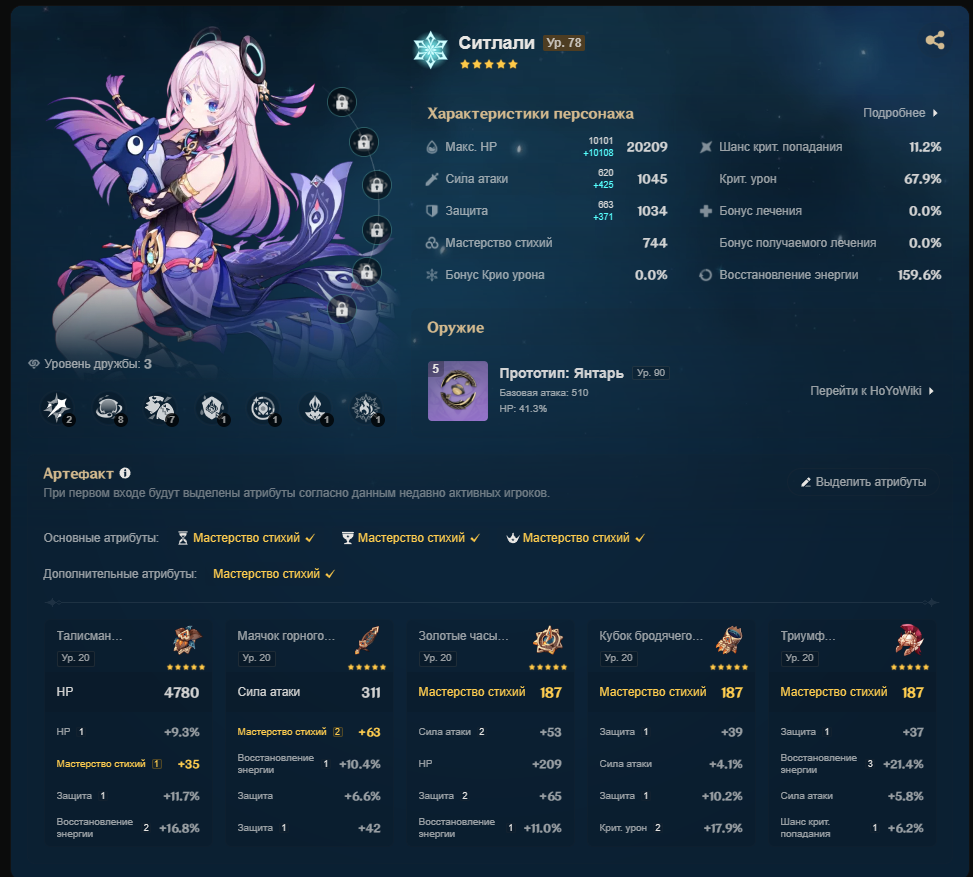Open the Прототип: Янтарь weapon thumbnail
The image size is (973, 877).
(458, 391)
